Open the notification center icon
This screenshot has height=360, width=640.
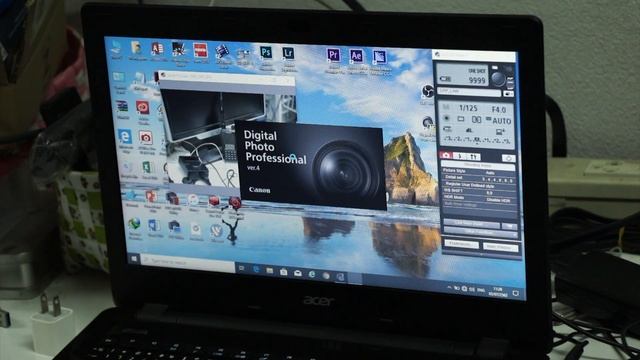[516, 293]
